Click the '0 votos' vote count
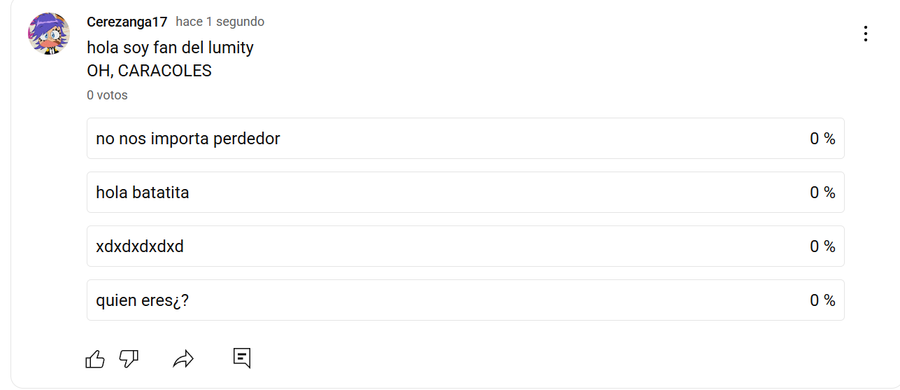Screen dimensions: 900x390 [x=107, y=95]
